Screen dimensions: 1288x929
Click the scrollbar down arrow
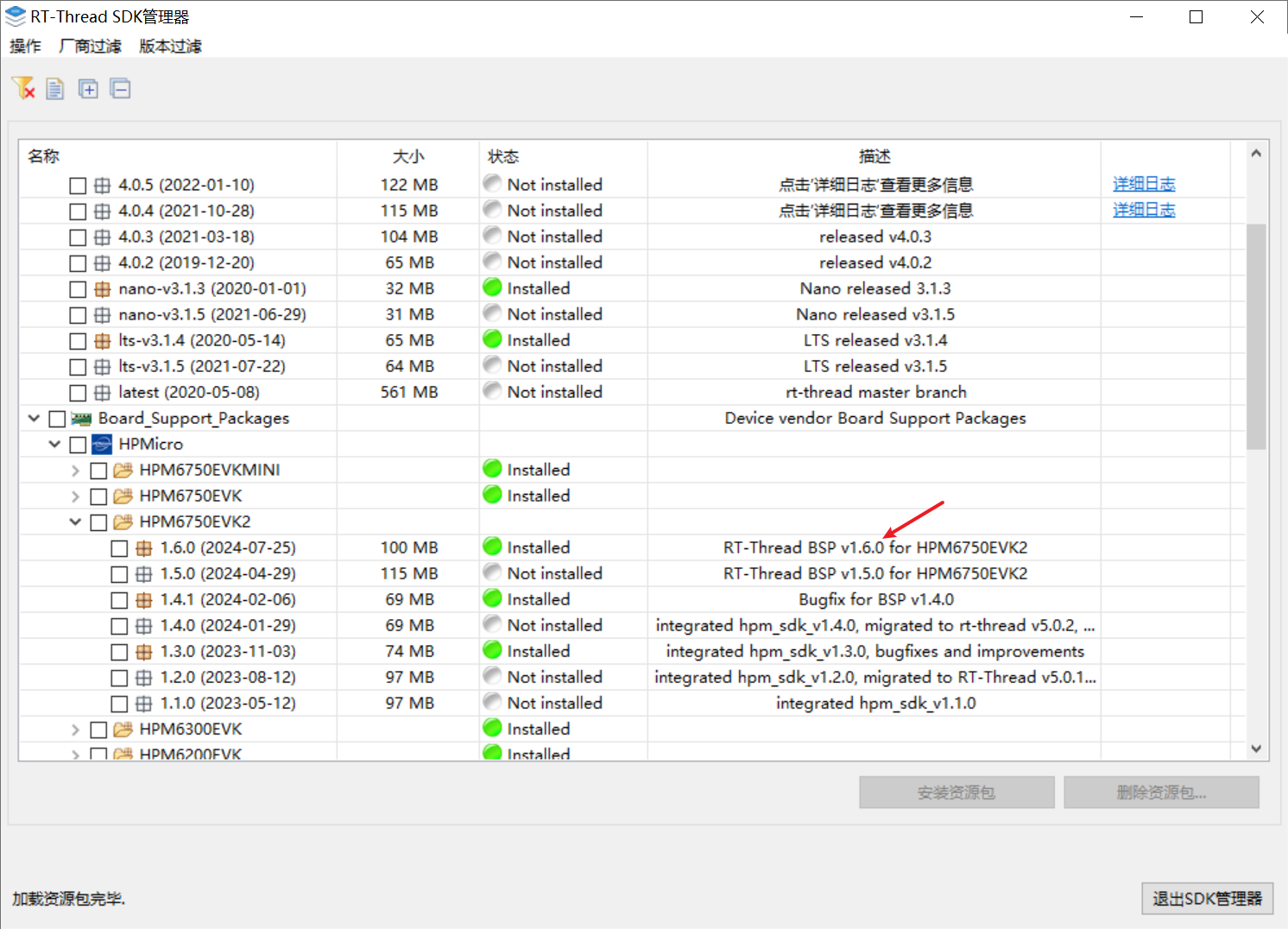(1256, 749)
